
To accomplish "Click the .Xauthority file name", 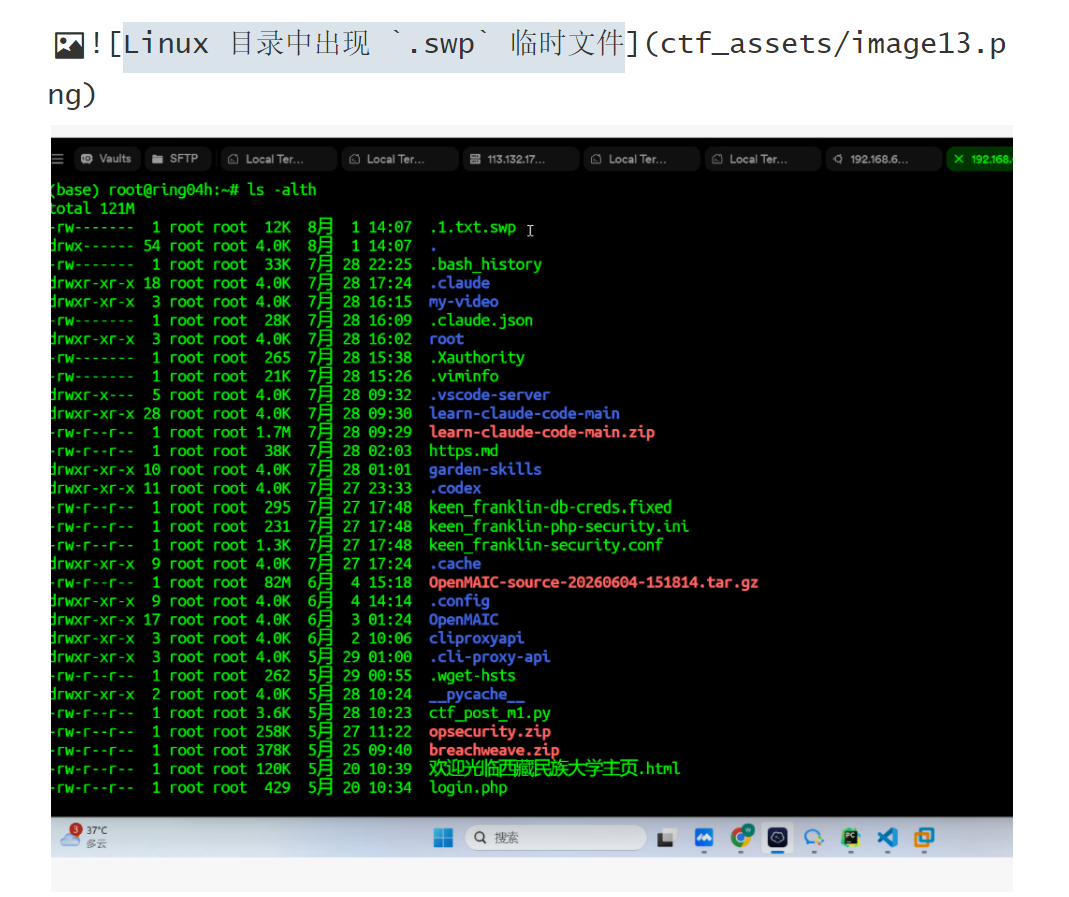I will tap(477, 358).
